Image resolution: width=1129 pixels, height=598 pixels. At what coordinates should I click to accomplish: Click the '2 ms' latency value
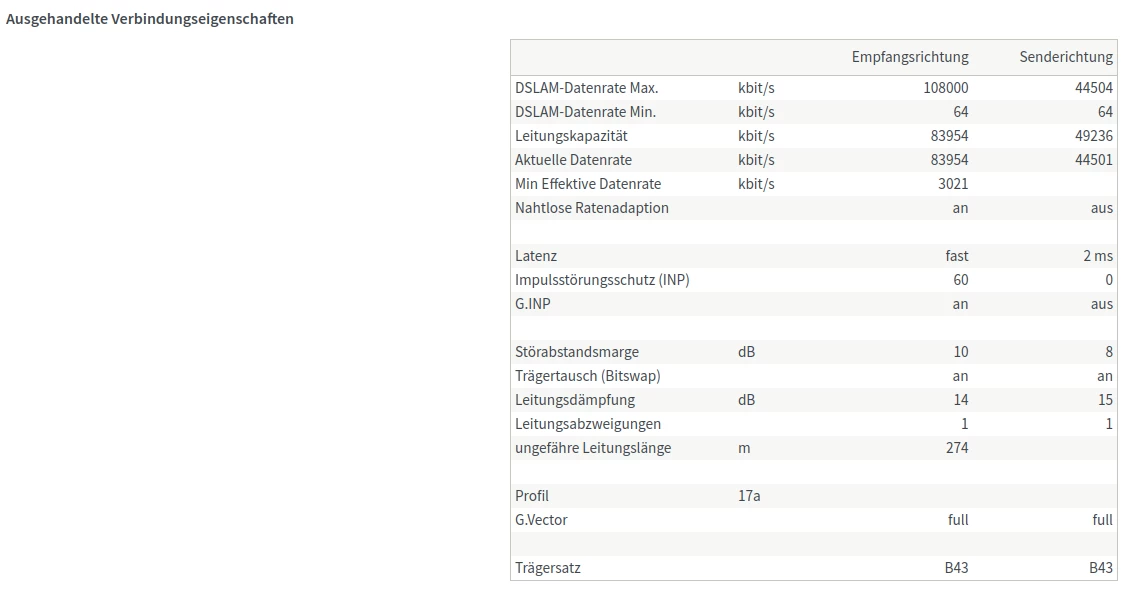pyautogui.click(x=1098, y=256)
